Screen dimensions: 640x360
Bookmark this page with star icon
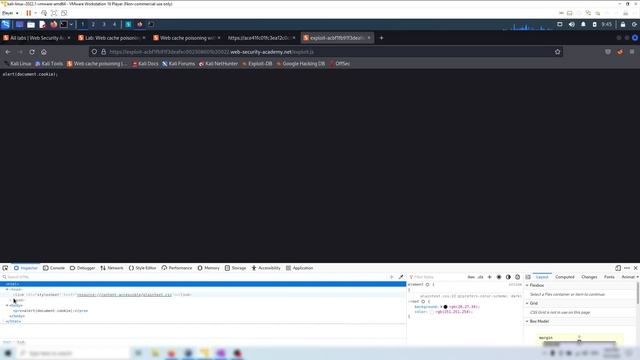pyautogui.click(x=558, y=52)
